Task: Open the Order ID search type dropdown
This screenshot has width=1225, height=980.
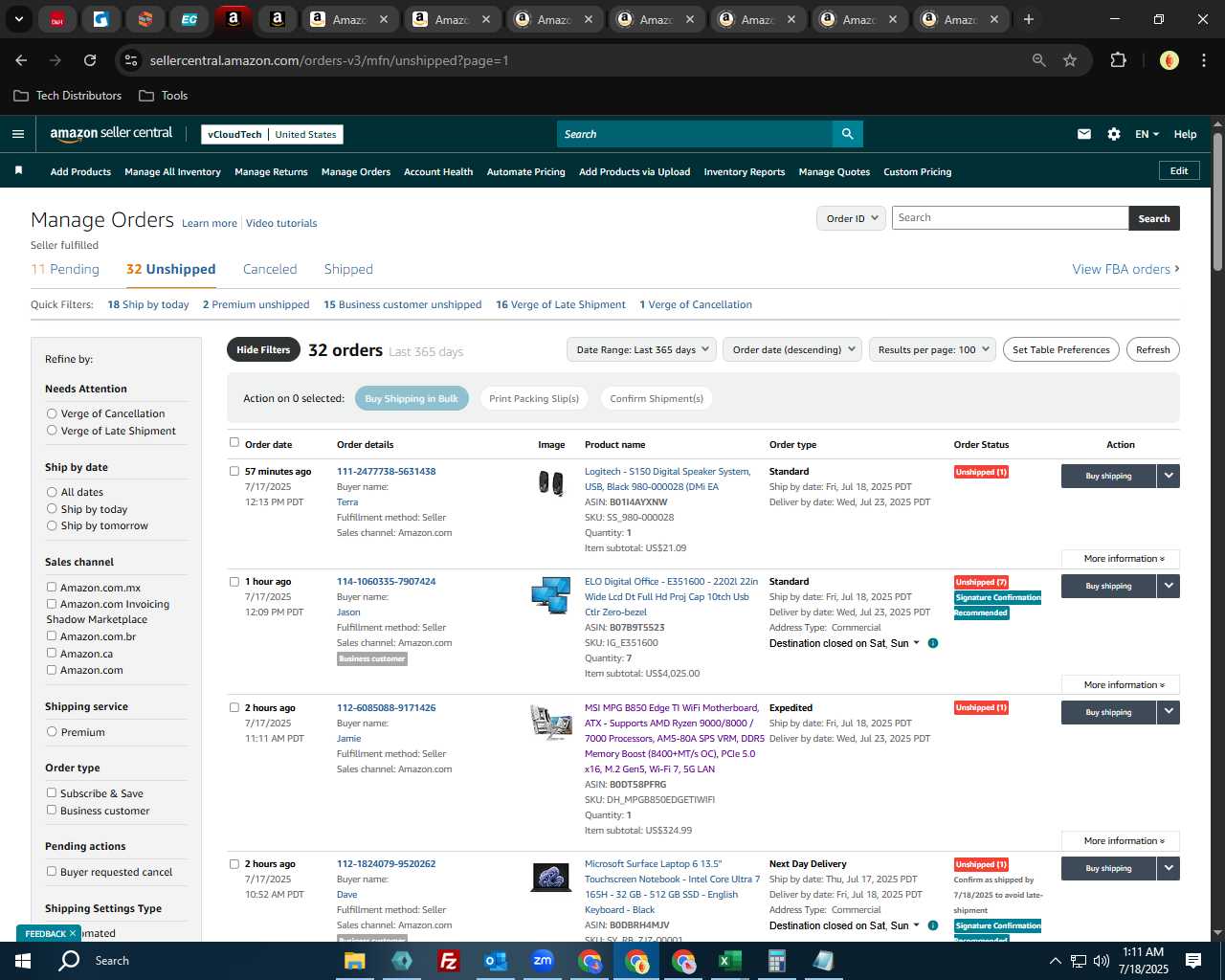Action: pos(850,218)
